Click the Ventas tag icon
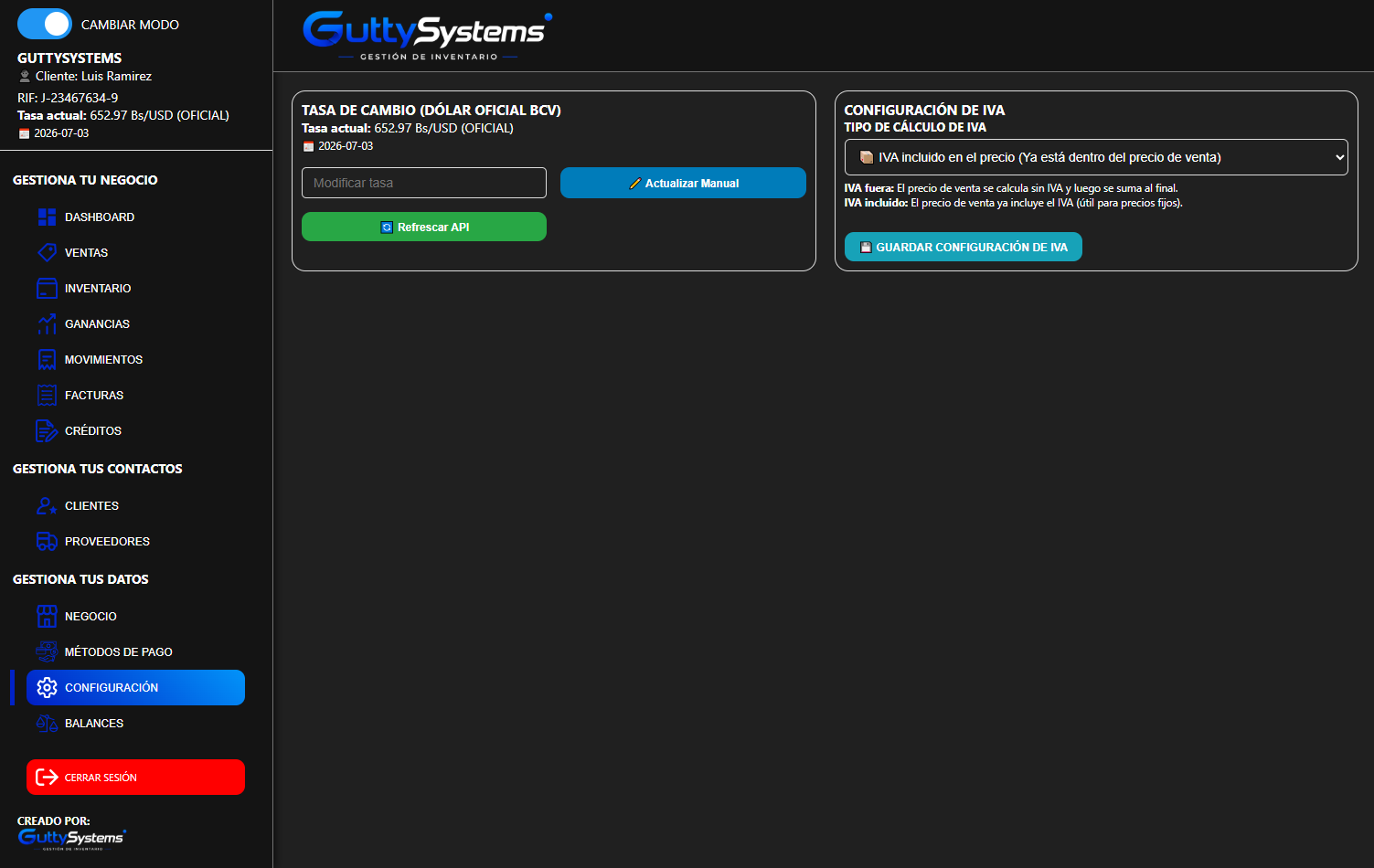Viewport: 1374px width, 868px height. click(47, 252)
